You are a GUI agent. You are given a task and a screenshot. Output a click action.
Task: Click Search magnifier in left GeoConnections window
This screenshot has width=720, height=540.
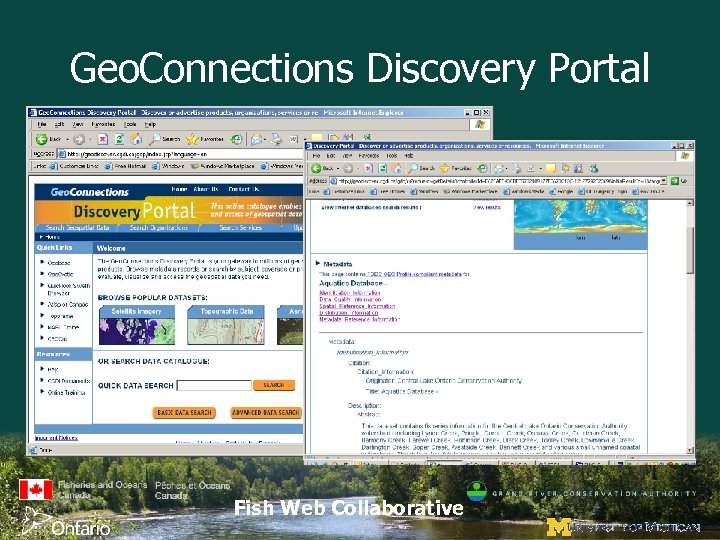pyautogui.click(x=155, y=139)
